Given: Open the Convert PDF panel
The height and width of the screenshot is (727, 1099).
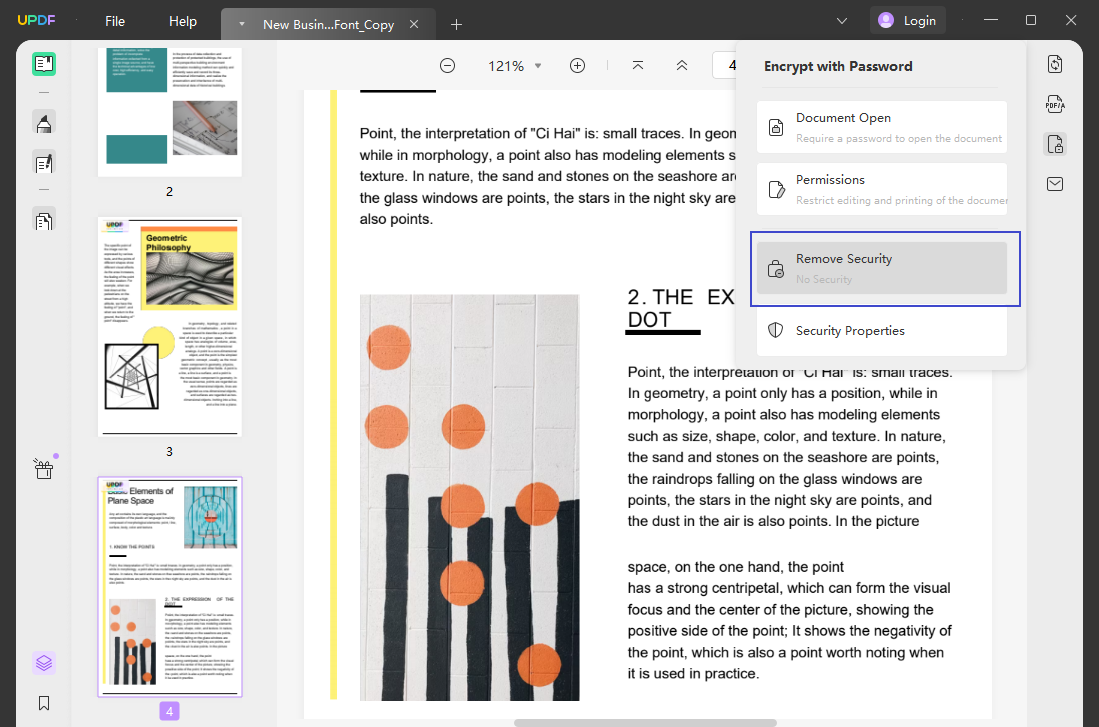Looking at the screenshot, I should (1055, 63).
